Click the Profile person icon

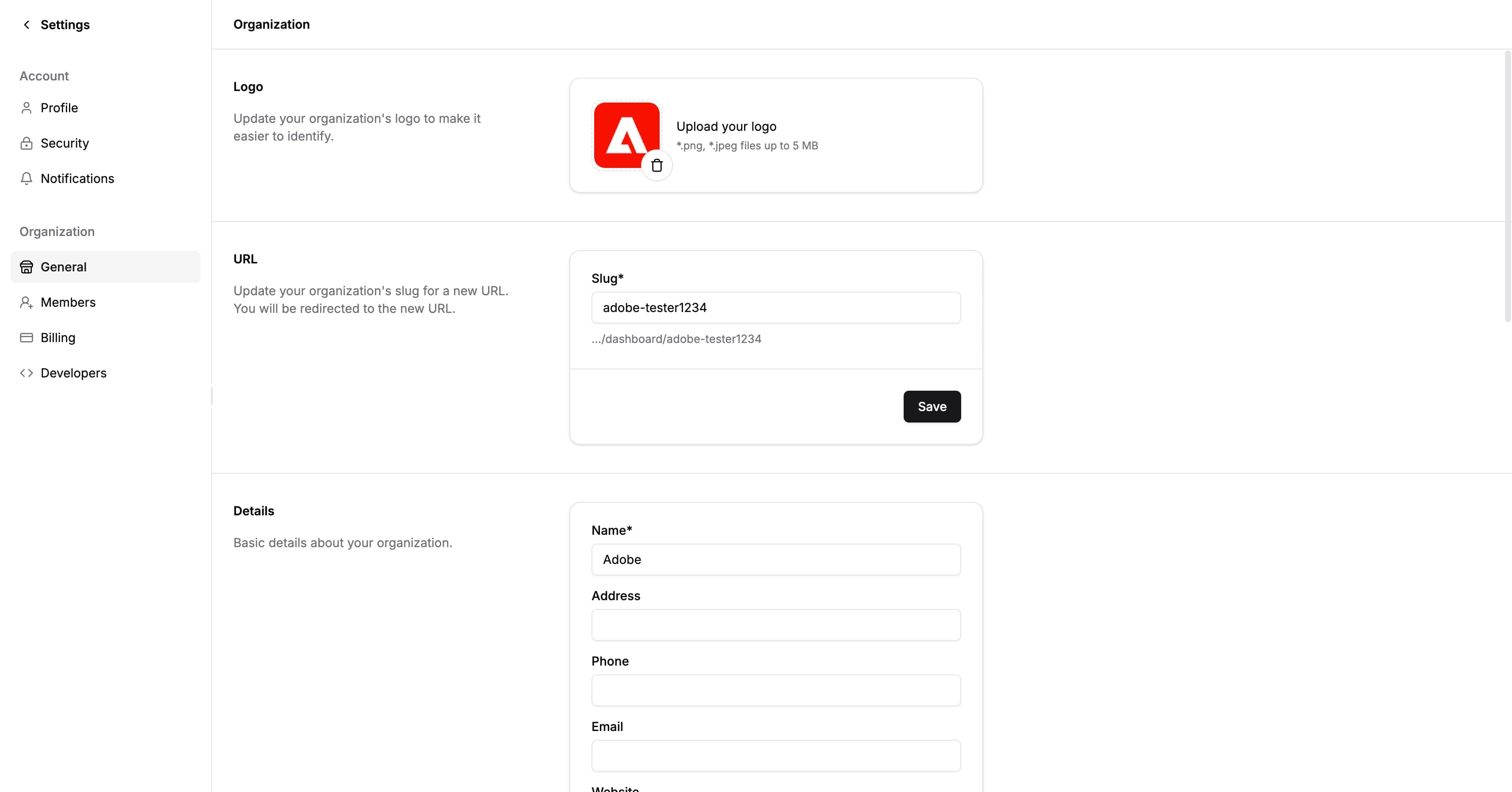pos(27,108)
